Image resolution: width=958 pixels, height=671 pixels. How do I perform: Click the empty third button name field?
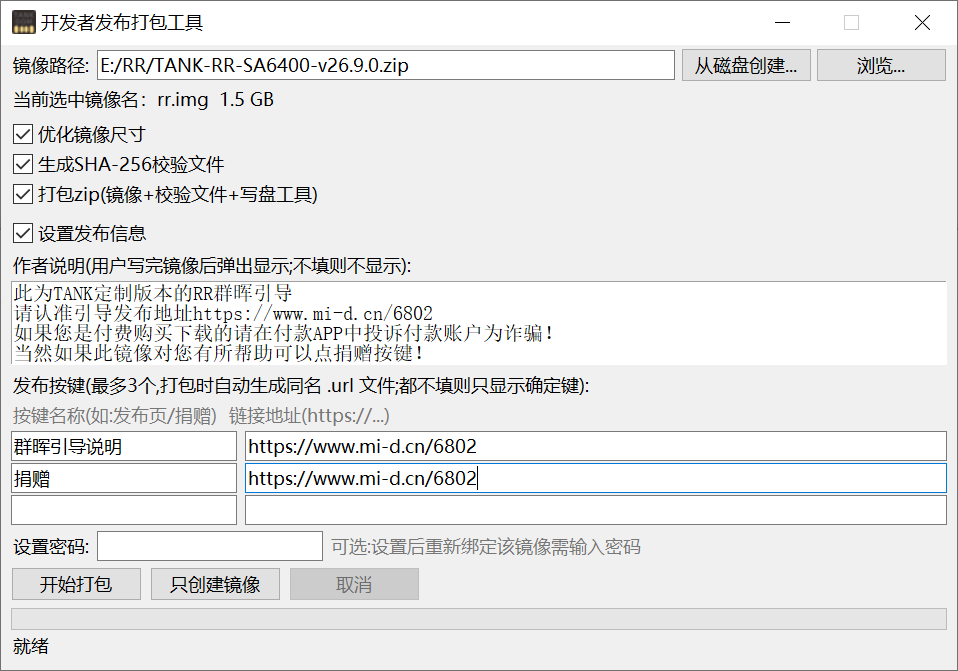pyautogui.click(x=124, y=510)
